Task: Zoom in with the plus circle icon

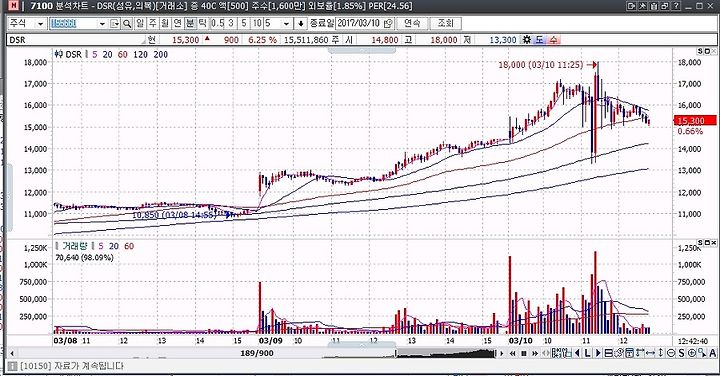Action: (692, 354)
